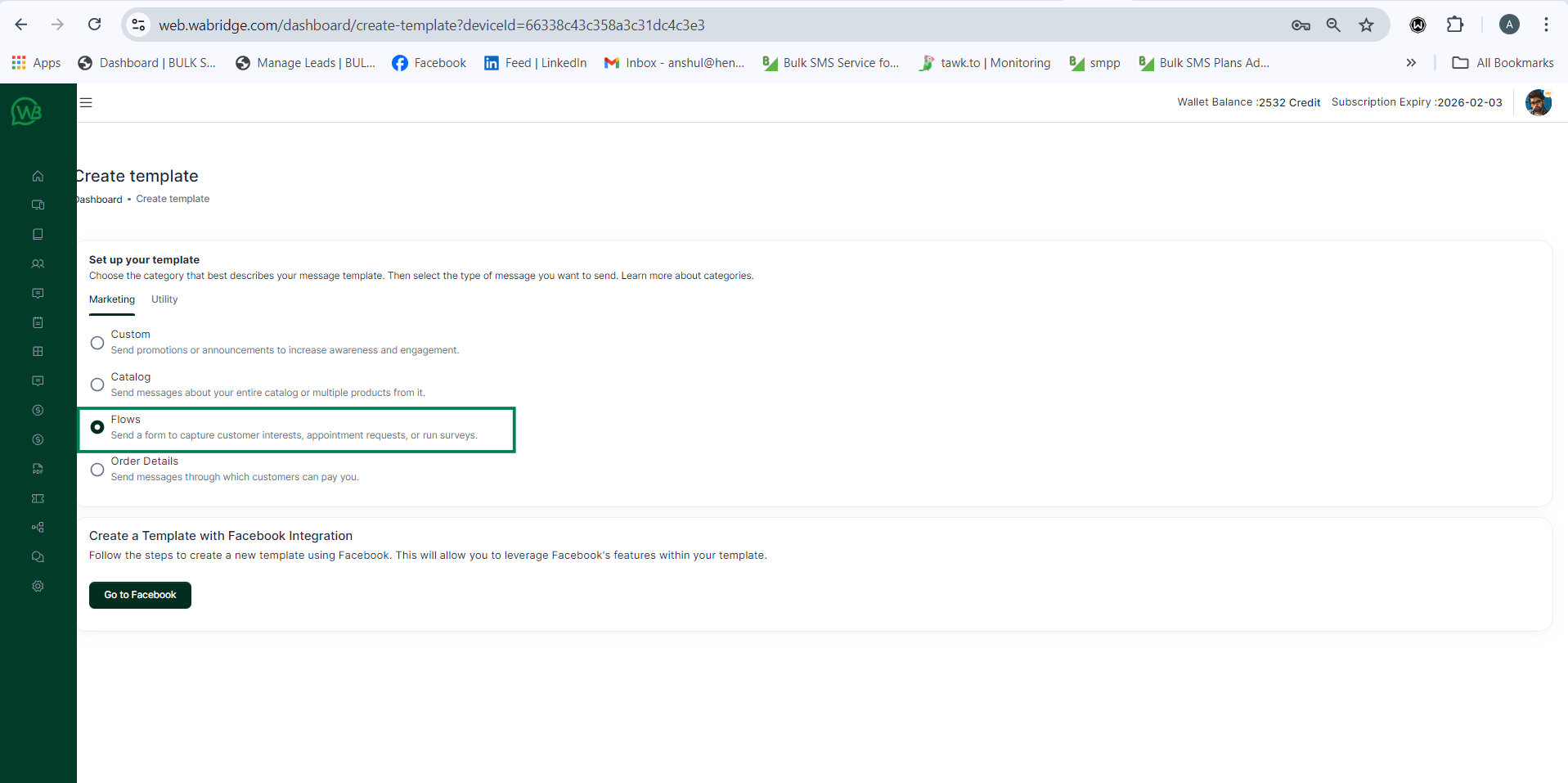Click the user profile avatar
Viewport: 1568px width, 783px height.
1538,103
